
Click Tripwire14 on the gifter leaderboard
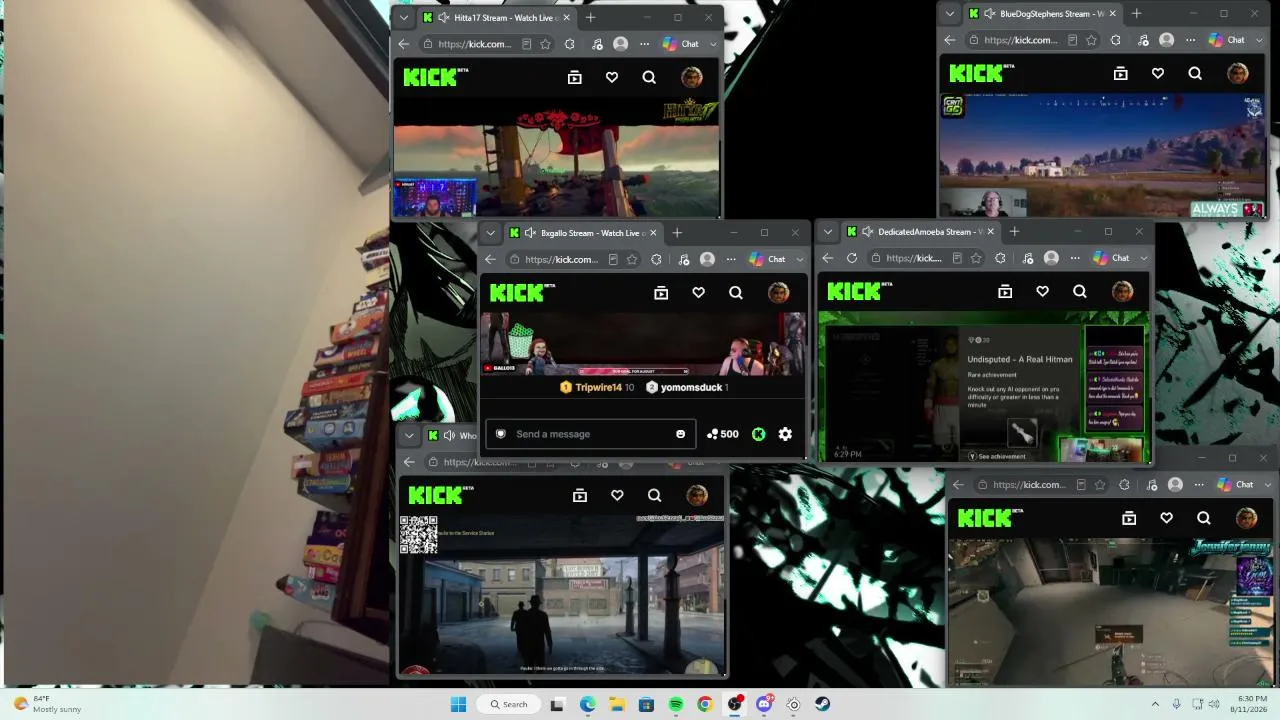coord(598,387)
